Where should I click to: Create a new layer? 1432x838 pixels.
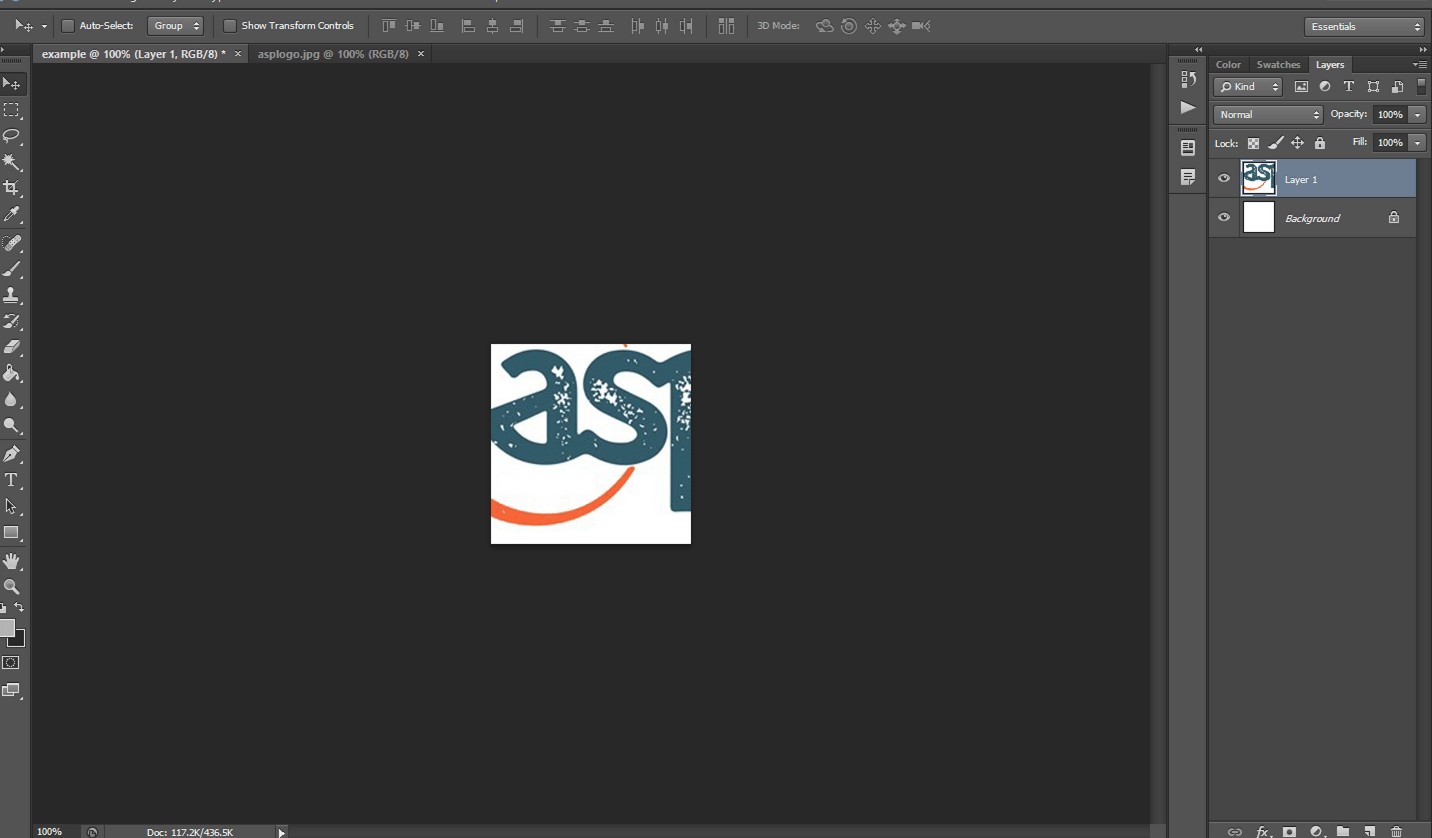1370,831
